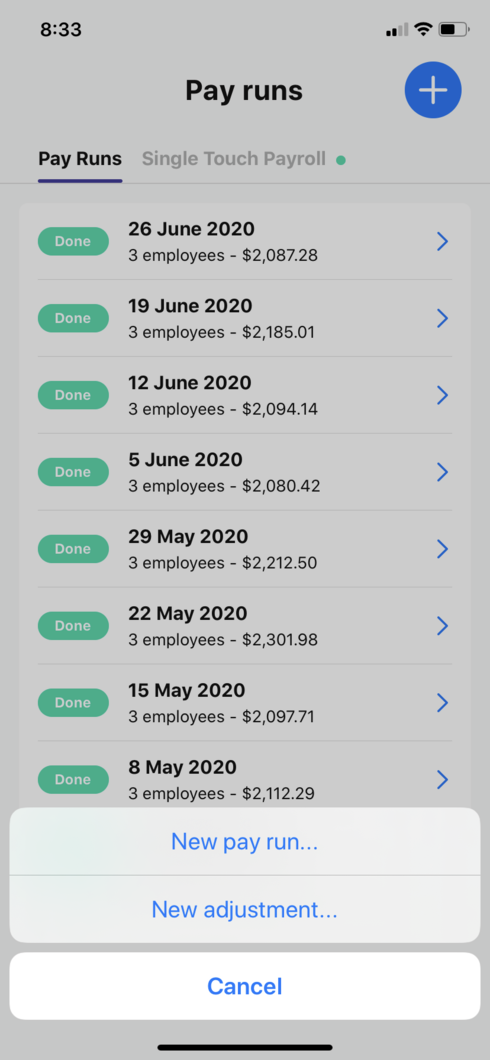Tap Done badge on 29 May 2020
The image size is (490, 1060).
pyautogui.click(x=73, y=549)
